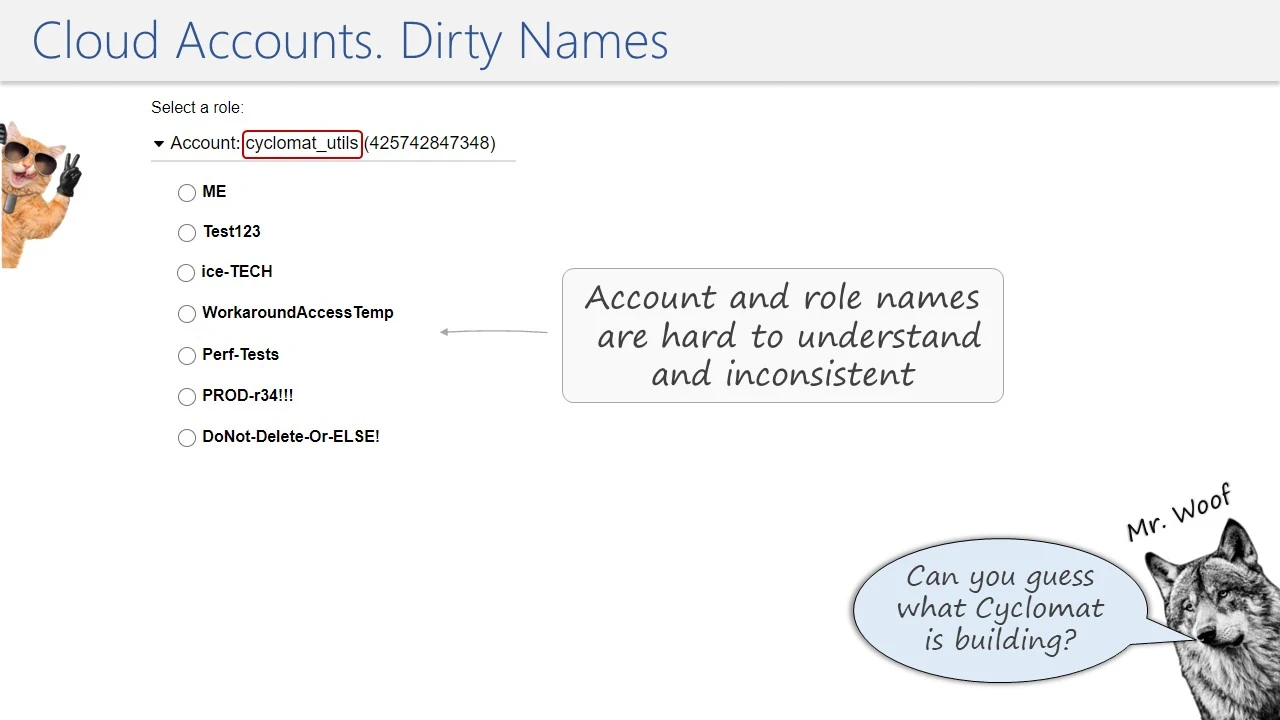The width and height of the screenshot is (1280, 720).
Task: Click the DoNot-Delete-Or-ELSE! label text
Action: click(291, 437)
